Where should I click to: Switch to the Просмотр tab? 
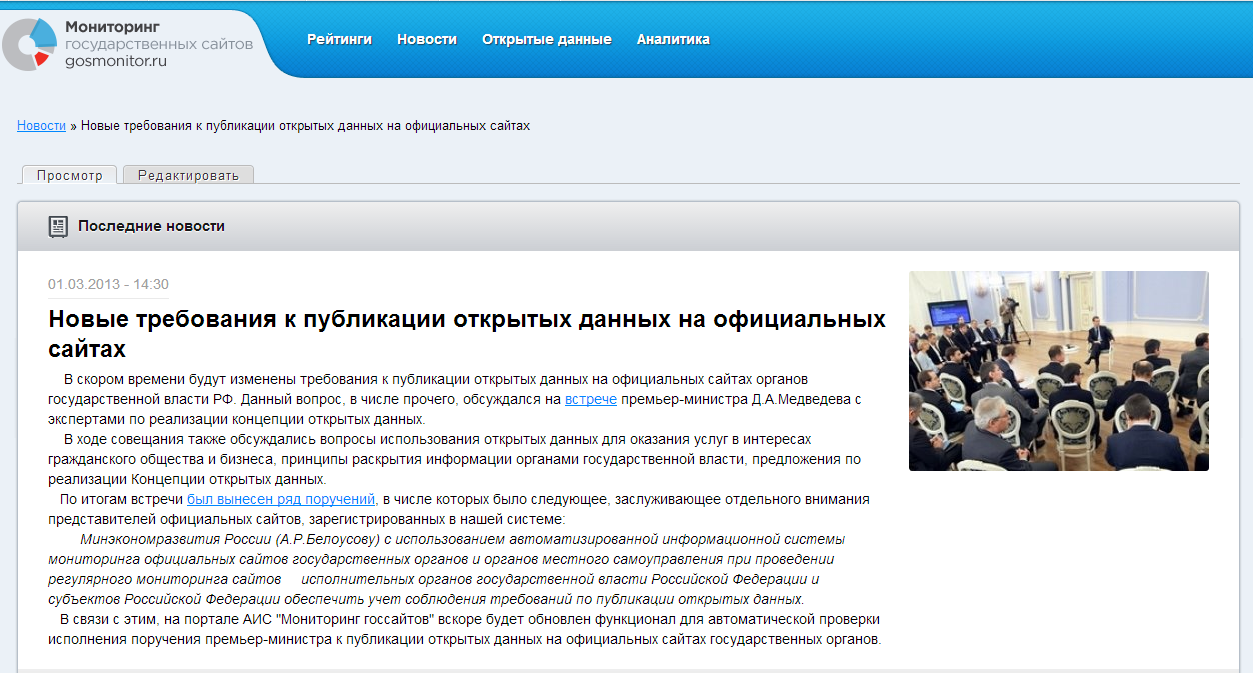pyautogui.click(x=69, y=175)
